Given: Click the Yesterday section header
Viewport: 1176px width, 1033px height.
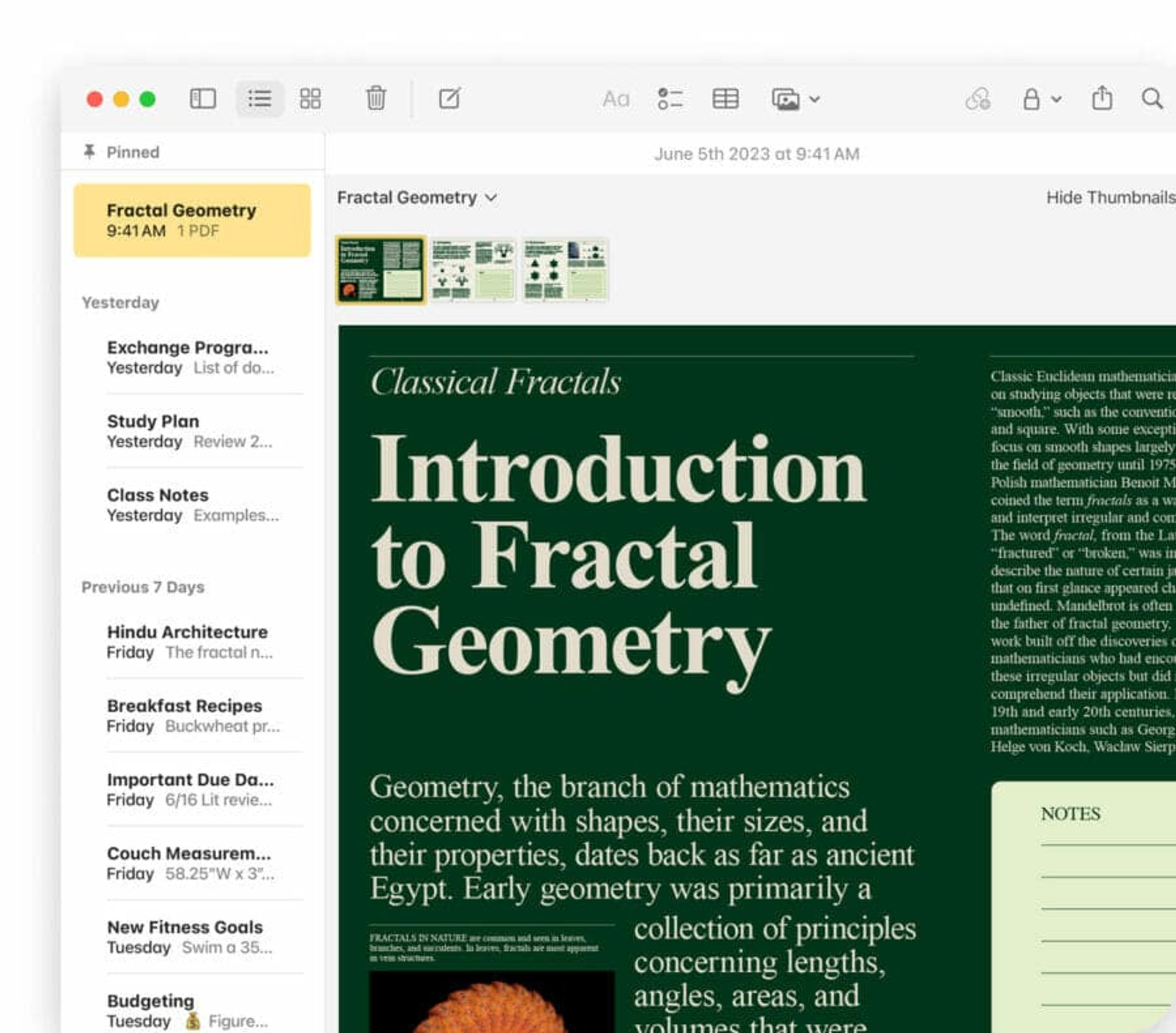Looking at the screenshot, I should (121, 302).
